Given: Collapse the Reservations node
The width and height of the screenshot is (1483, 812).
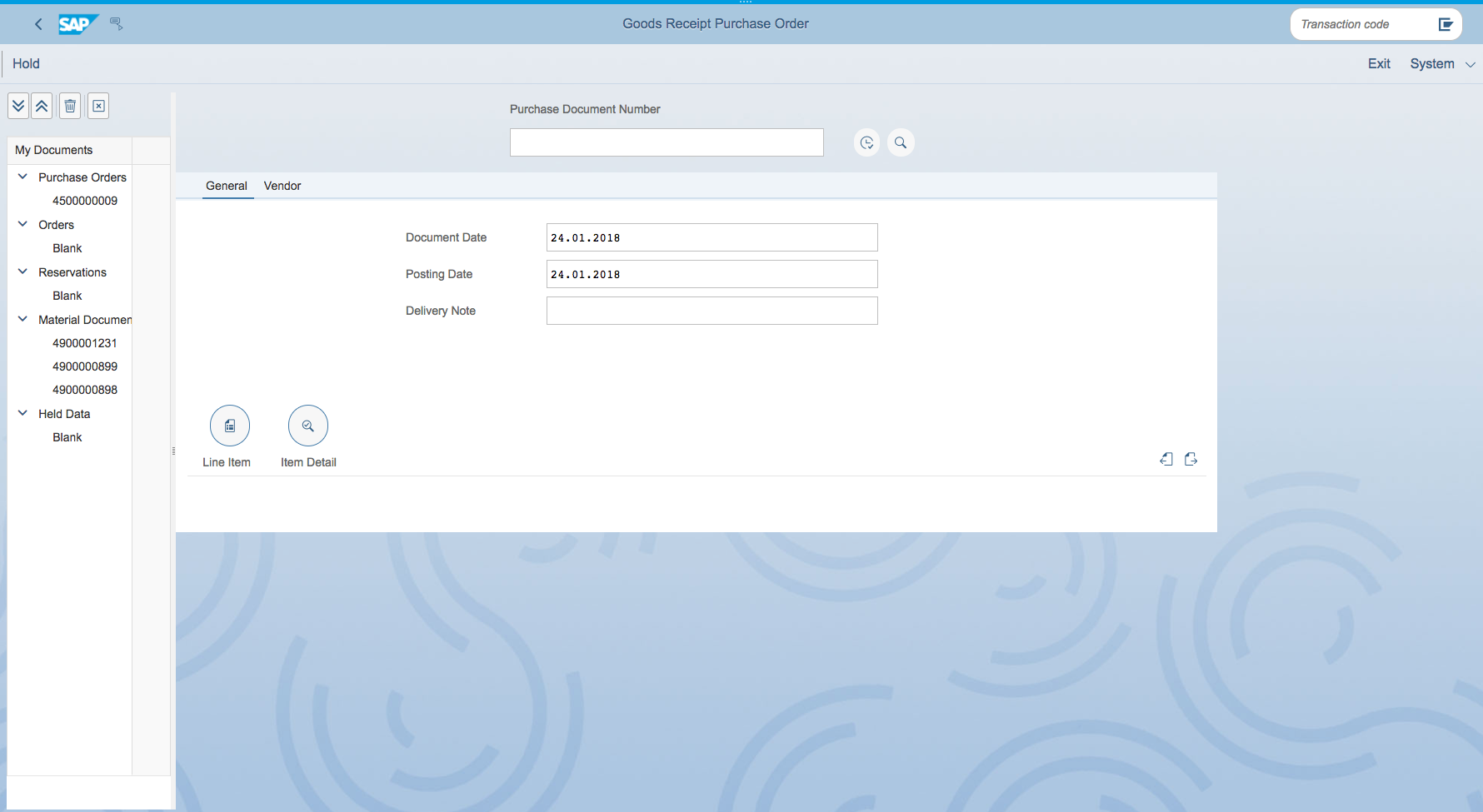Looking at the screenshot, I should [22, 271].
